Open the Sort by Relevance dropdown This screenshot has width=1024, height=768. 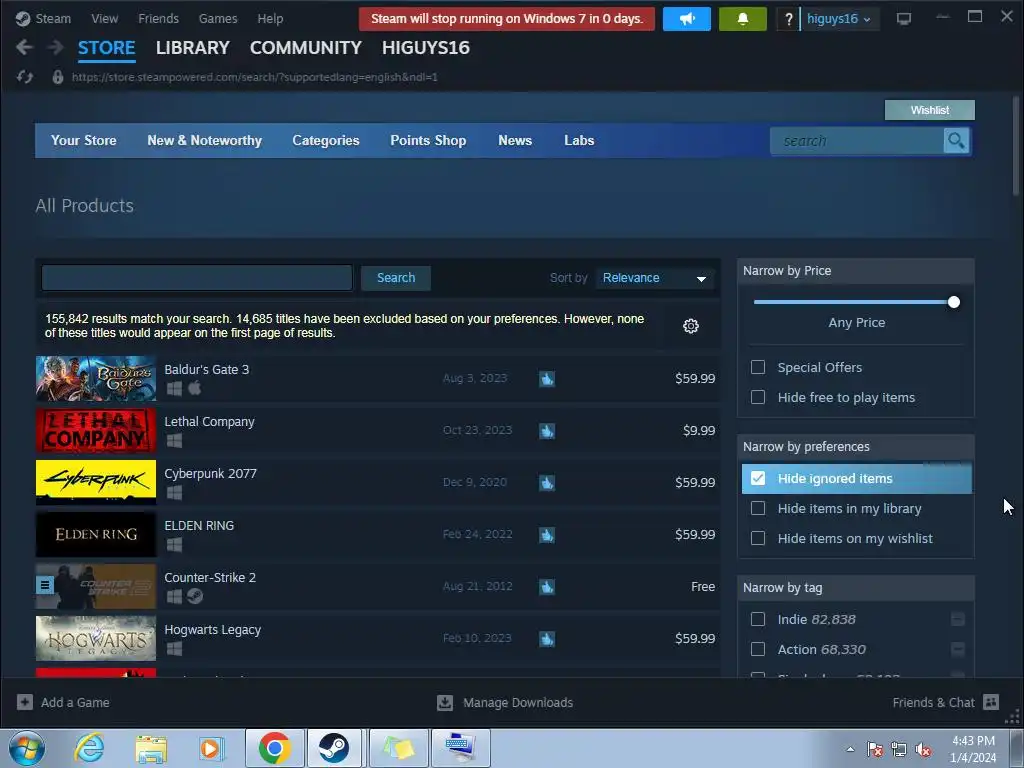[x=654, y=278]
